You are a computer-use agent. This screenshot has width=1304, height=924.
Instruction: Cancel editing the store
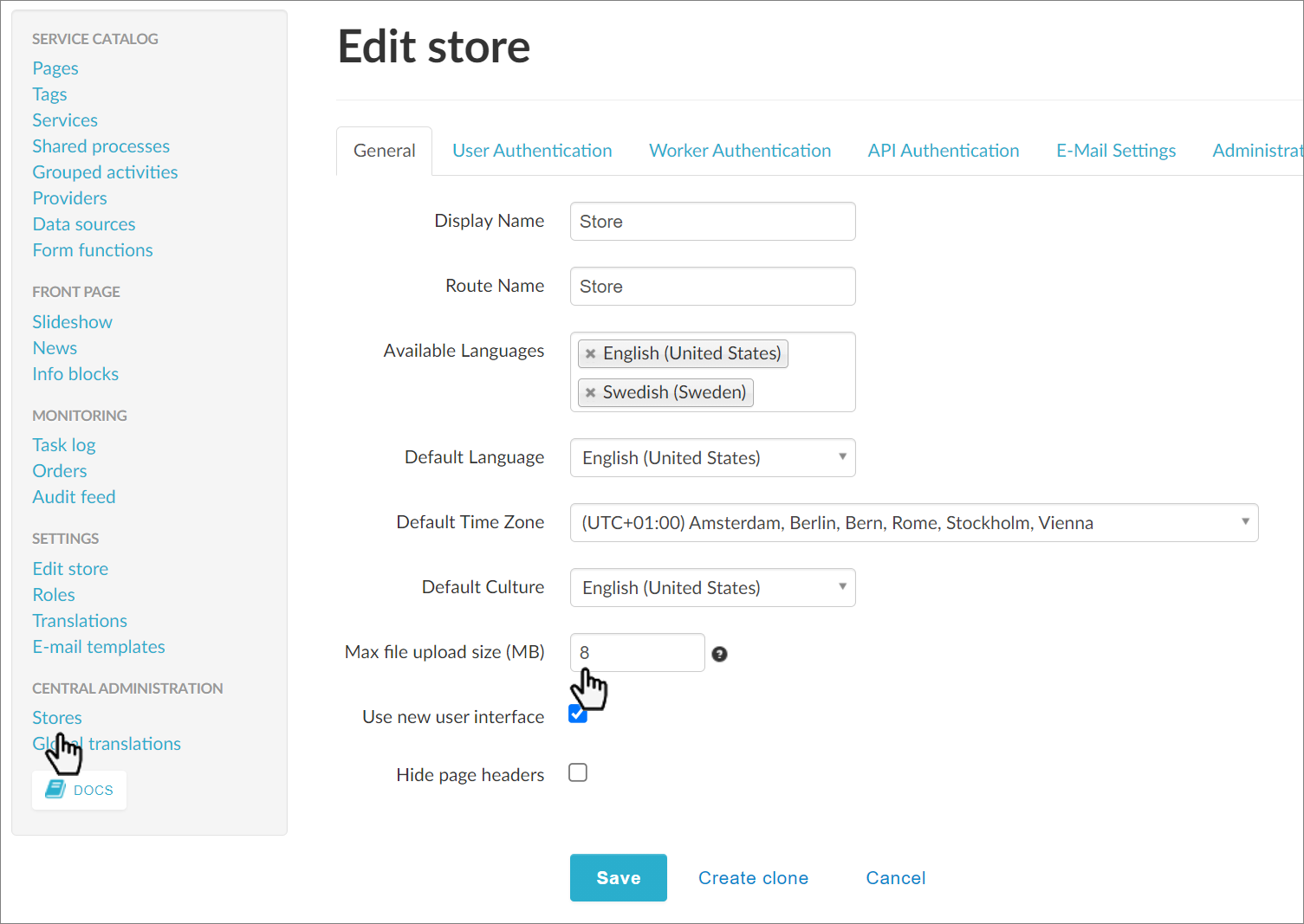click(x=895, y=878)
